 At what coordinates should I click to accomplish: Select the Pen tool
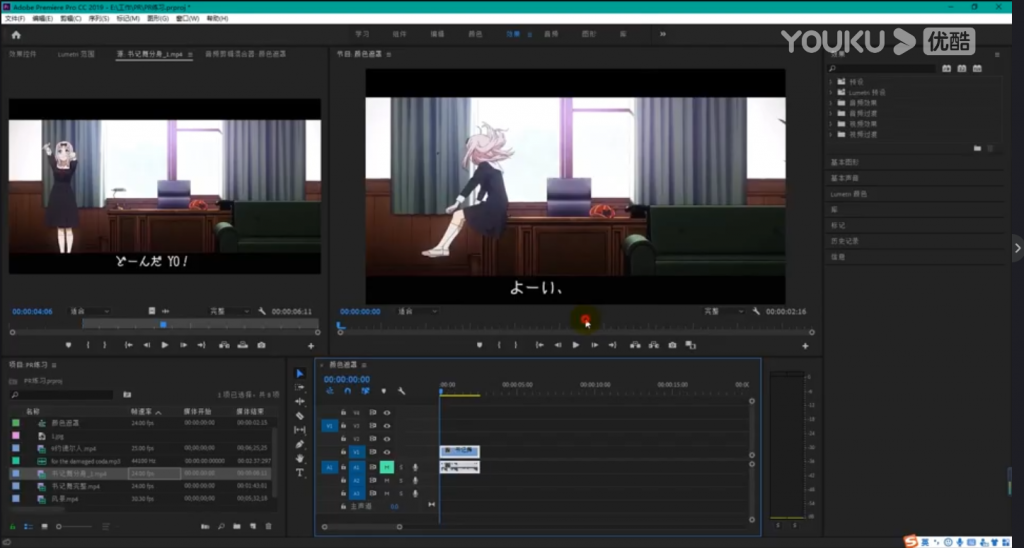click(300, 444)
